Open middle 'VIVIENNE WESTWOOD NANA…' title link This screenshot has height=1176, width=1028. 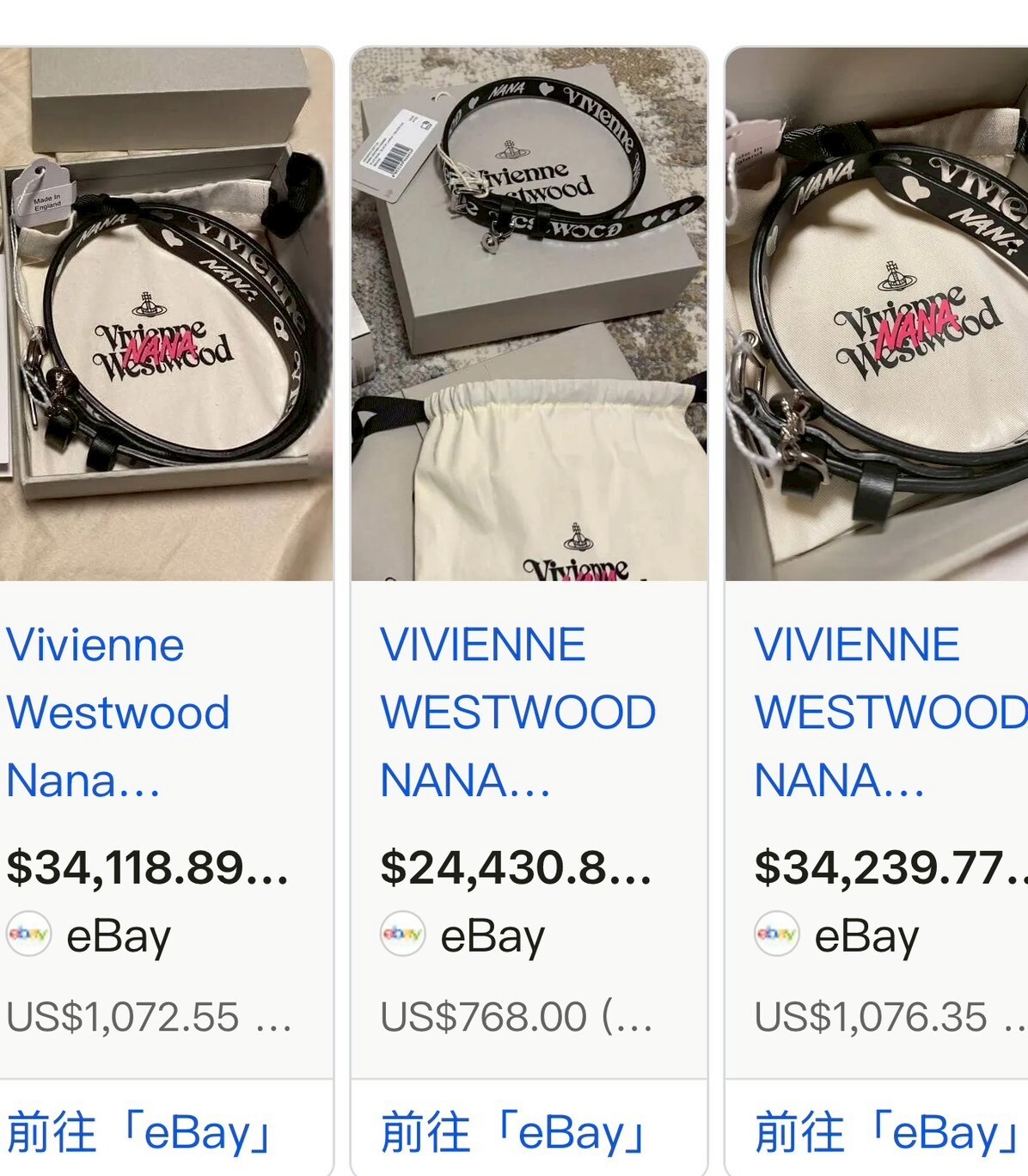coord(518,713)
